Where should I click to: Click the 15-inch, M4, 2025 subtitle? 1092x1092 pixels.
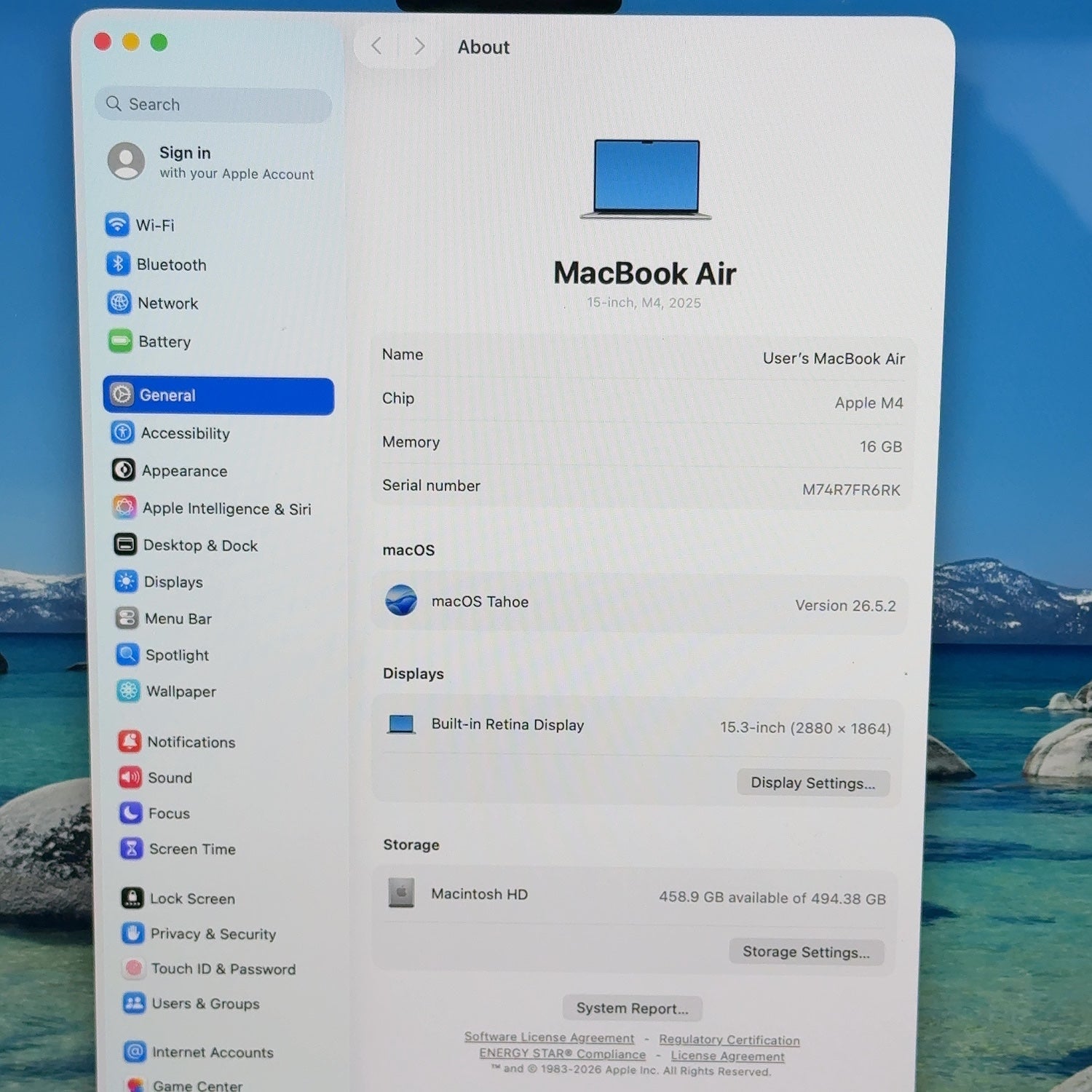point(644,302)
